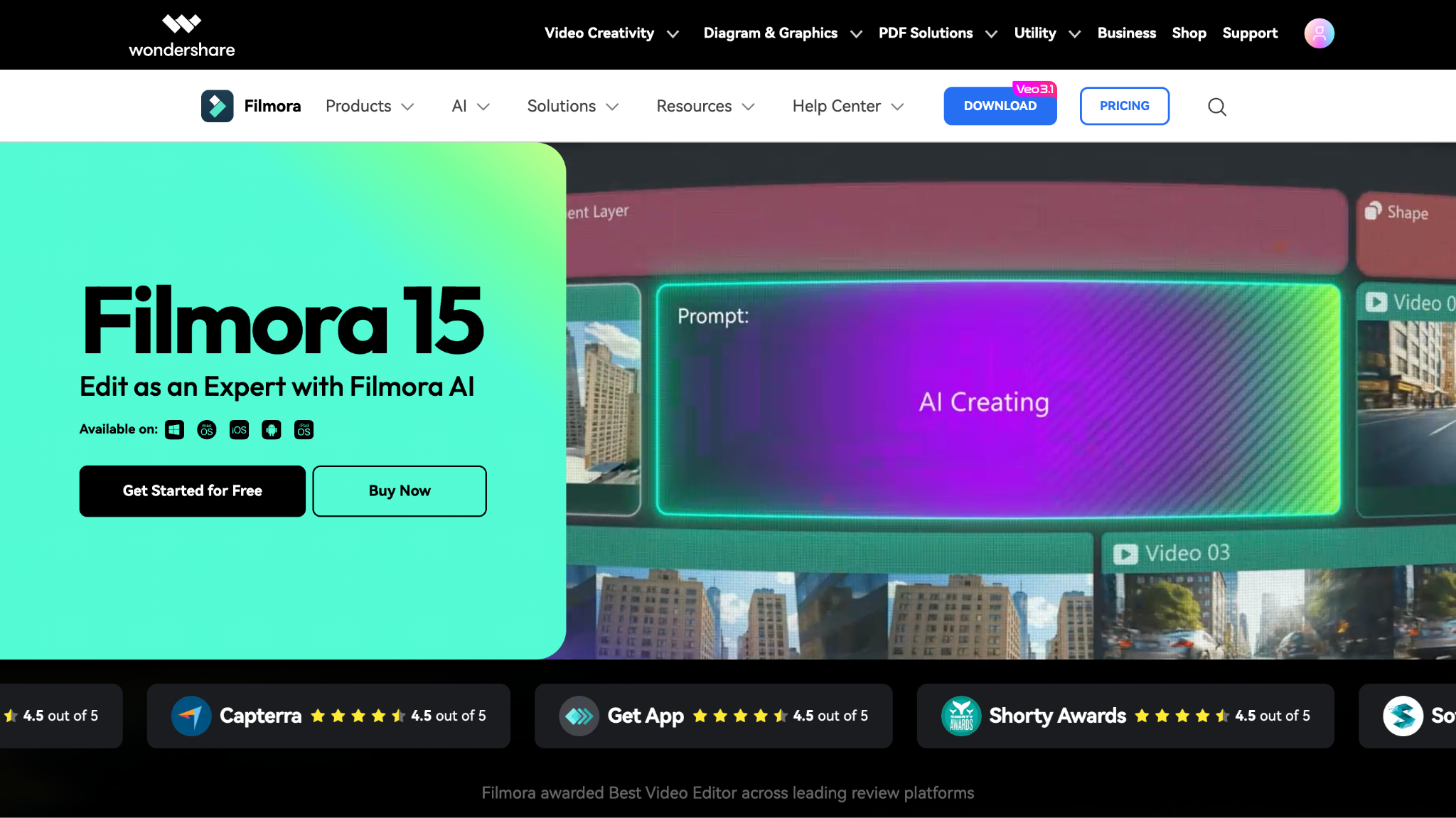Select the iOS platform icon
The image size is (1456, 818).
pos(239,430)
